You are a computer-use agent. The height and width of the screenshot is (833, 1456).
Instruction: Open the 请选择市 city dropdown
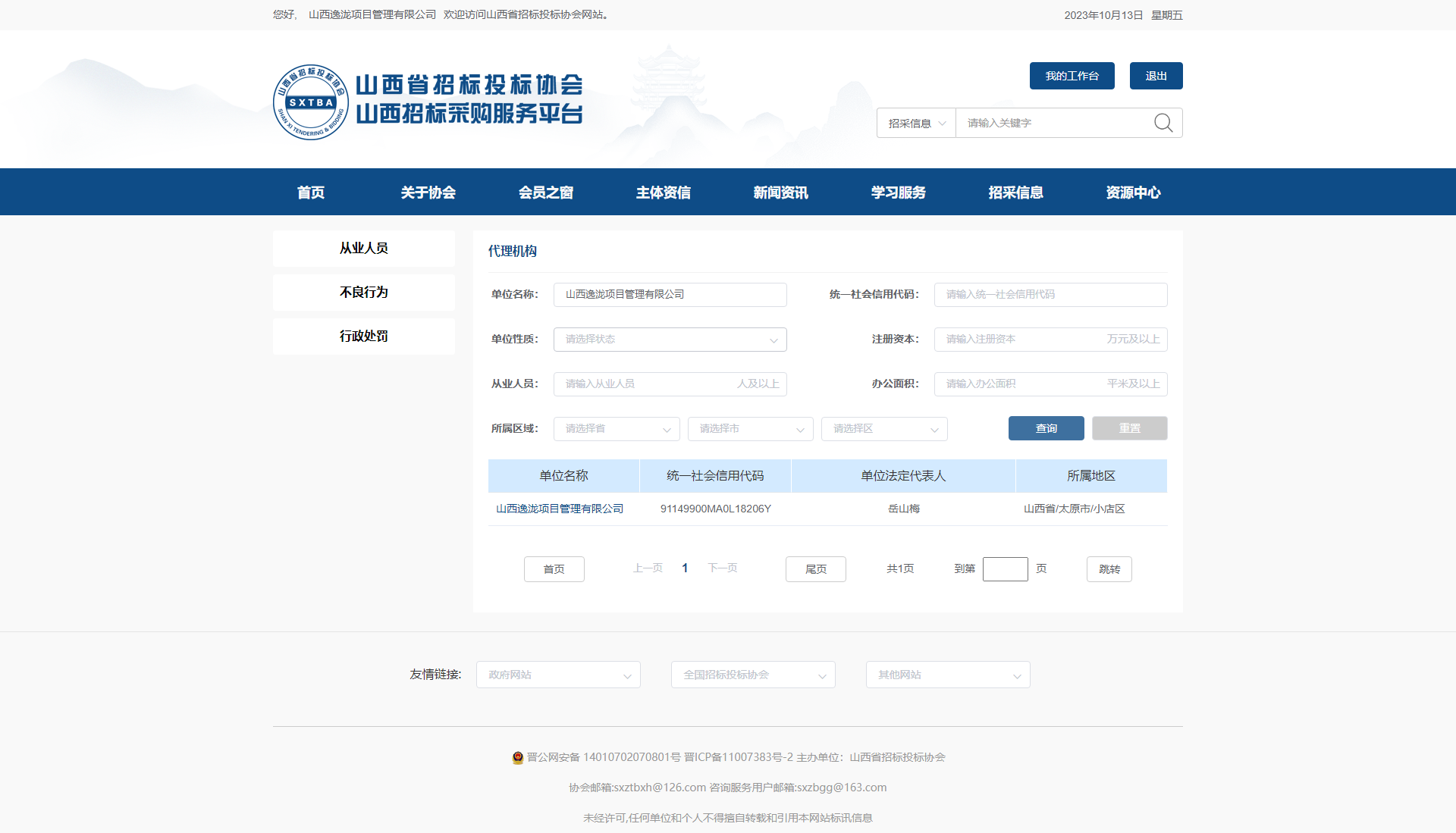tap(751, 429)
